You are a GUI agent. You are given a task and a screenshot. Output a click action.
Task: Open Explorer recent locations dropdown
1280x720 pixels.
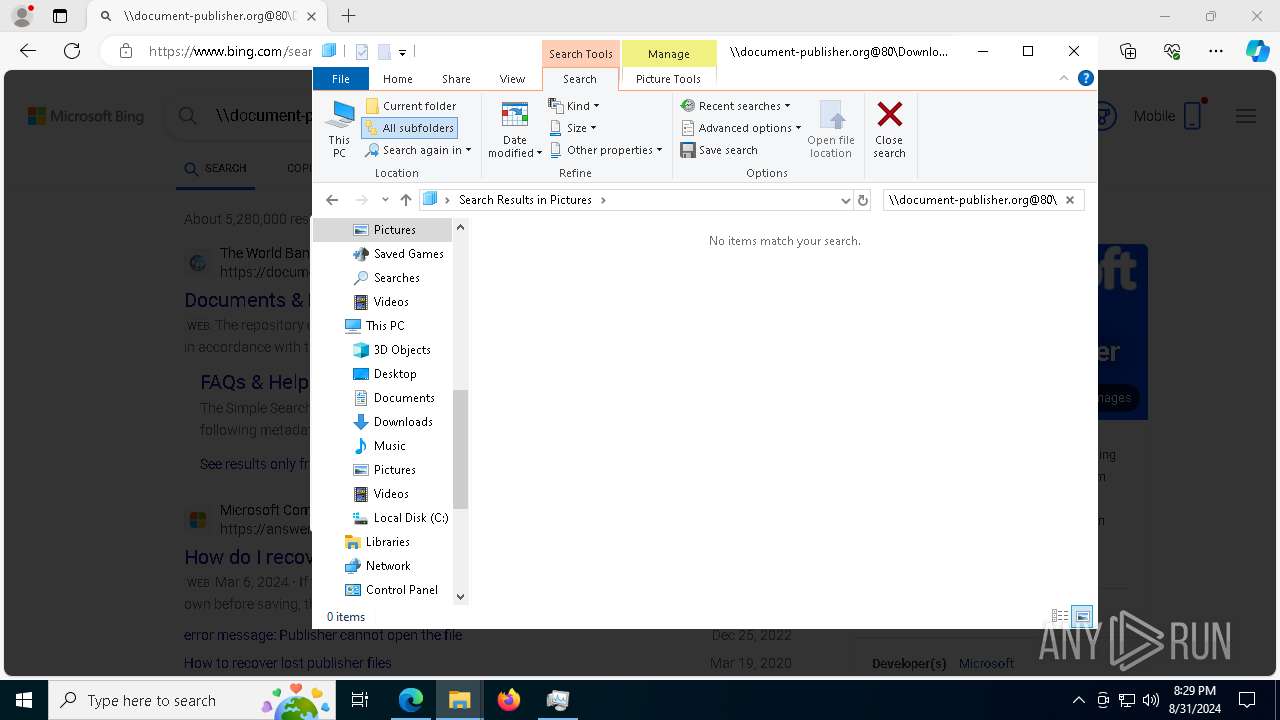tap(385, 200)
